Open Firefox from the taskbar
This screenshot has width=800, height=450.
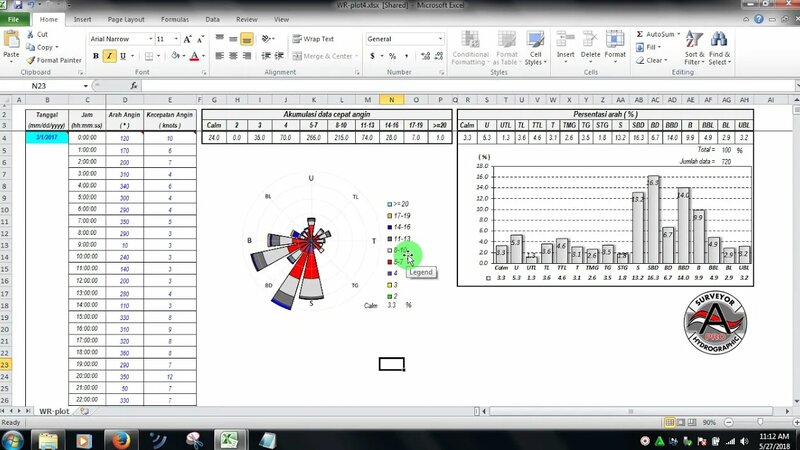point(121,440)
